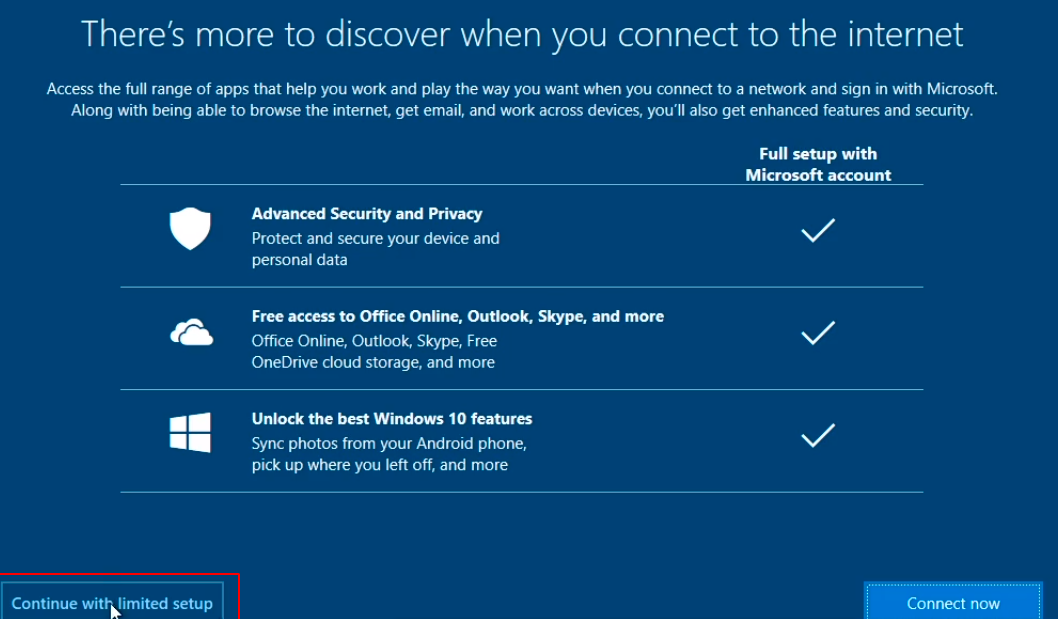Click the checkmark in the Office Online row
Image resolution: width=1058 pixels, height=619 pixels.
pyautogui.click(x=818, y=333)
